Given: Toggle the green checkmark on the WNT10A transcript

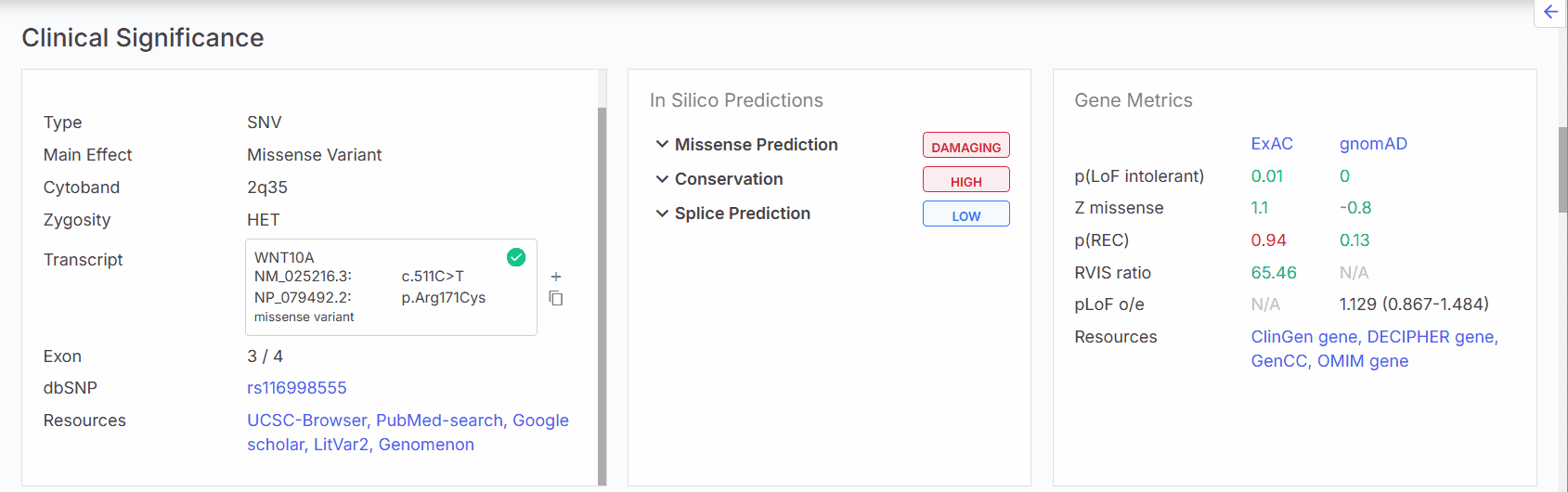Looking at the screenshot, I should click(x=516, y=257).
